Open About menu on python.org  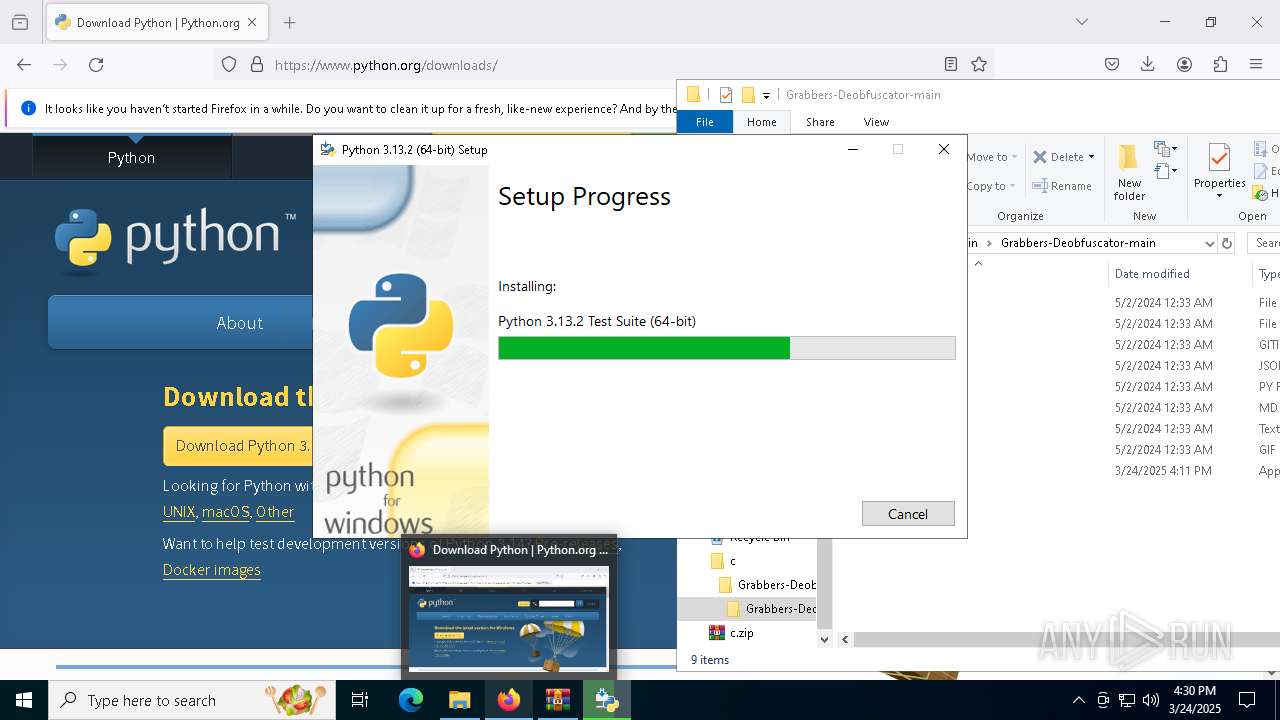[240, 322]
